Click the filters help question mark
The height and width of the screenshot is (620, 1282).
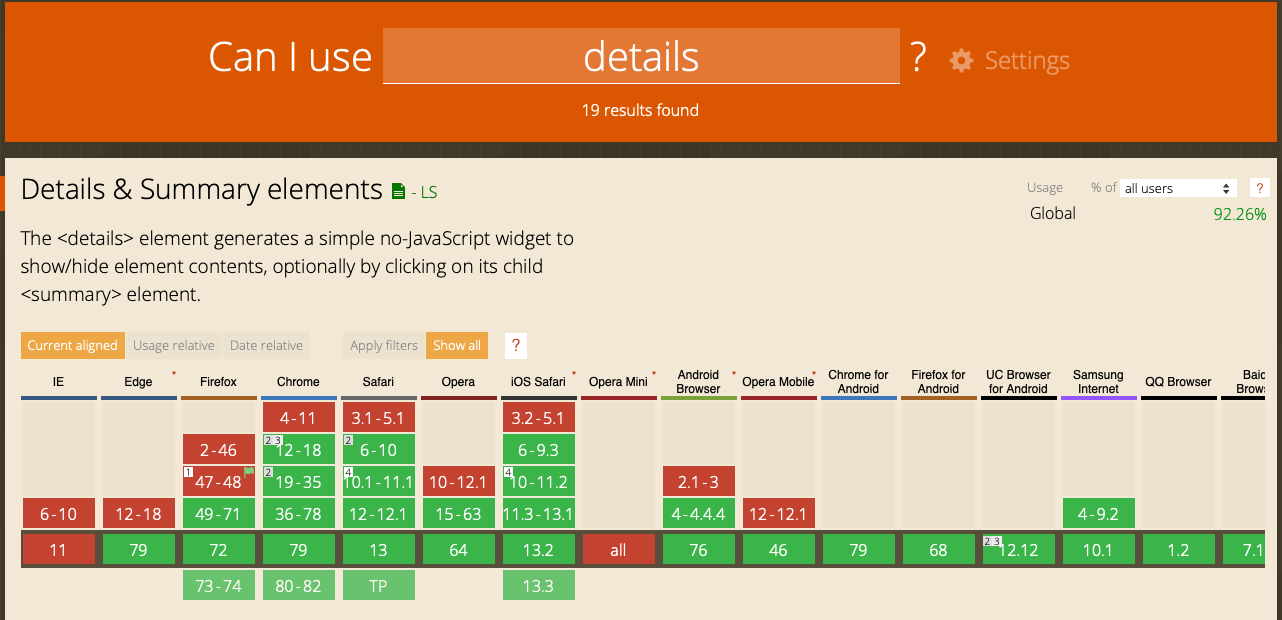tap(516, 345)
